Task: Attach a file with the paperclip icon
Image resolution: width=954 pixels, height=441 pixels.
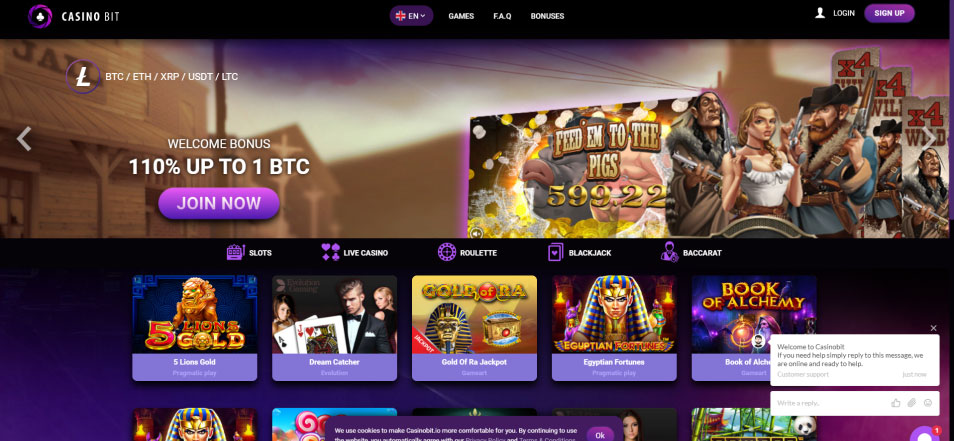Action: point(911,403)
